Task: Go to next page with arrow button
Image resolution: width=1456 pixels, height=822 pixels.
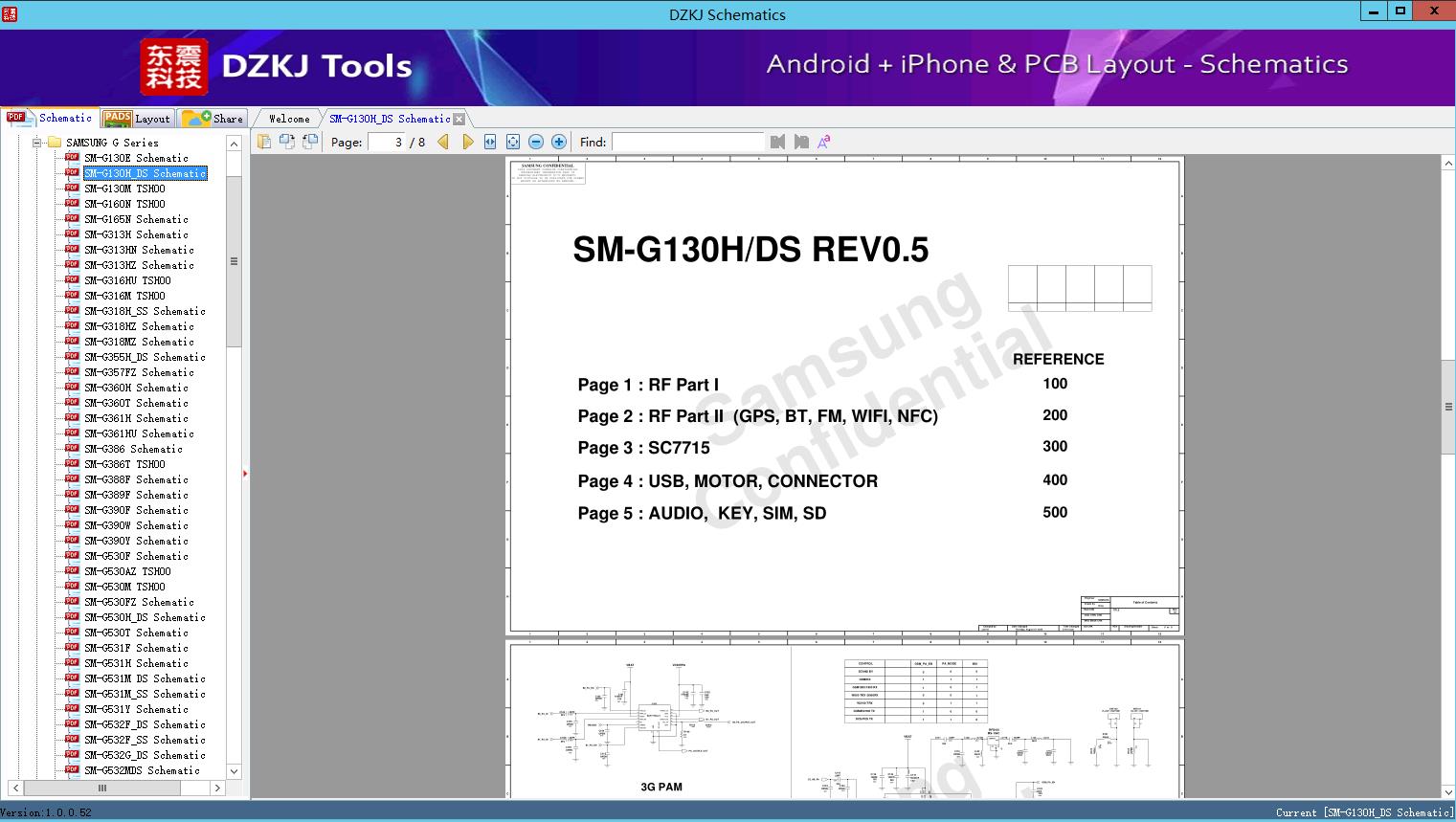Action: click(x=467, y=141)
